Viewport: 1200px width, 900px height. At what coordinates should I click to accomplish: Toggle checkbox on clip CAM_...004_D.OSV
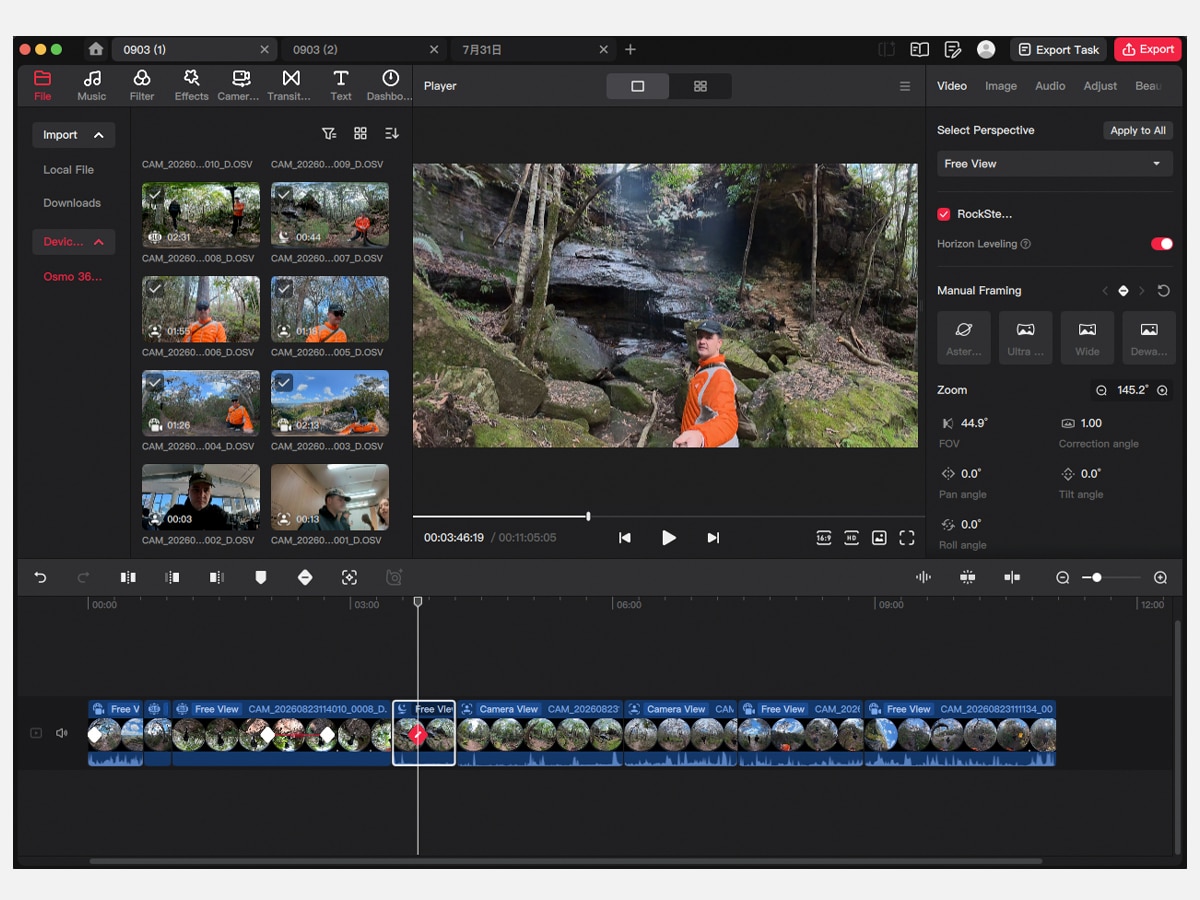[x=155, y=382]
